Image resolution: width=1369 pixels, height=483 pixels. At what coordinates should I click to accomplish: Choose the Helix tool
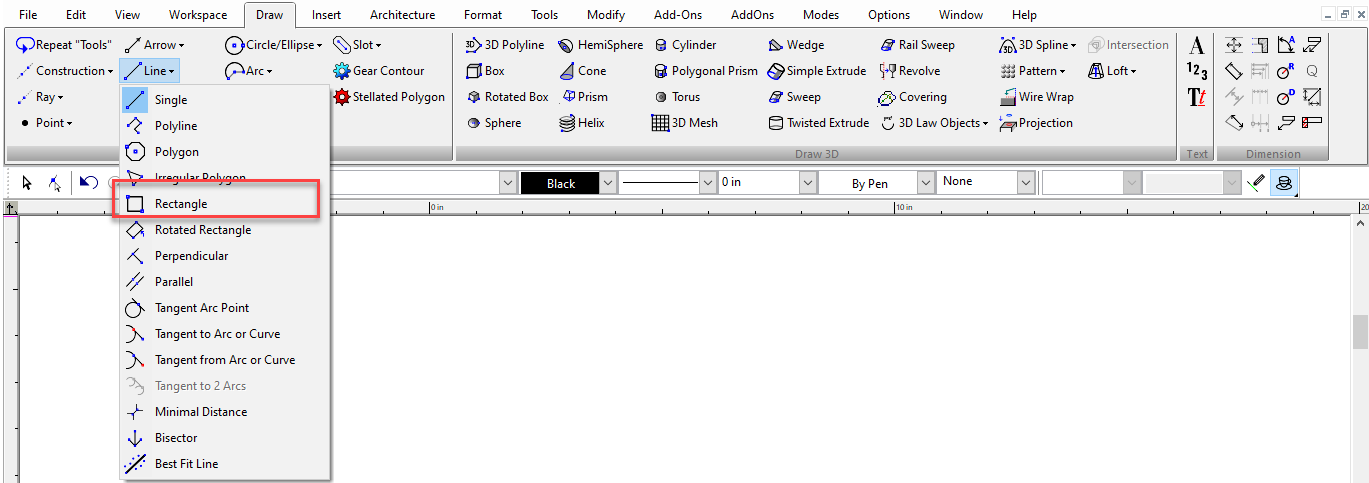click(x=582, y=123)
